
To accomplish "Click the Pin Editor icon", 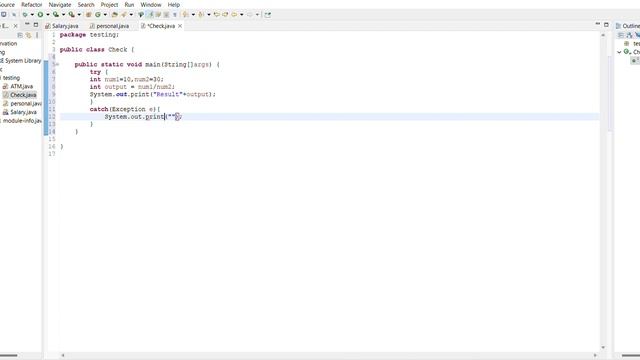I will click(x=267, y=15).
